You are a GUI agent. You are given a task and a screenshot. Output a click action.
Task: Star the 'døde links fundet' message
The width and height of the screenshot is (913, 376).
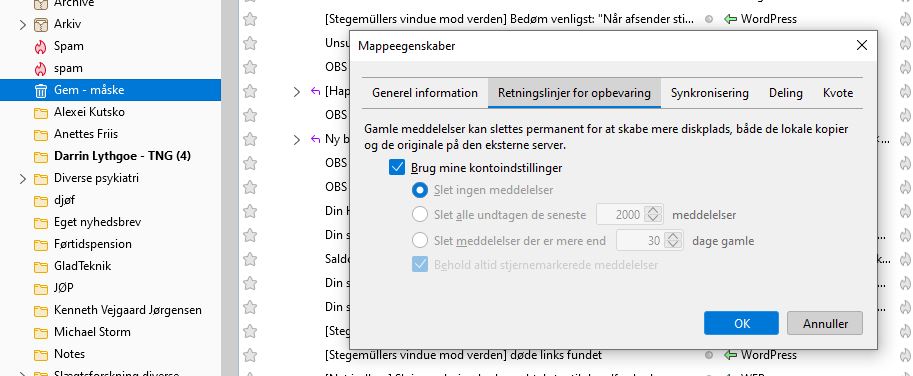[x=250, y=354]
